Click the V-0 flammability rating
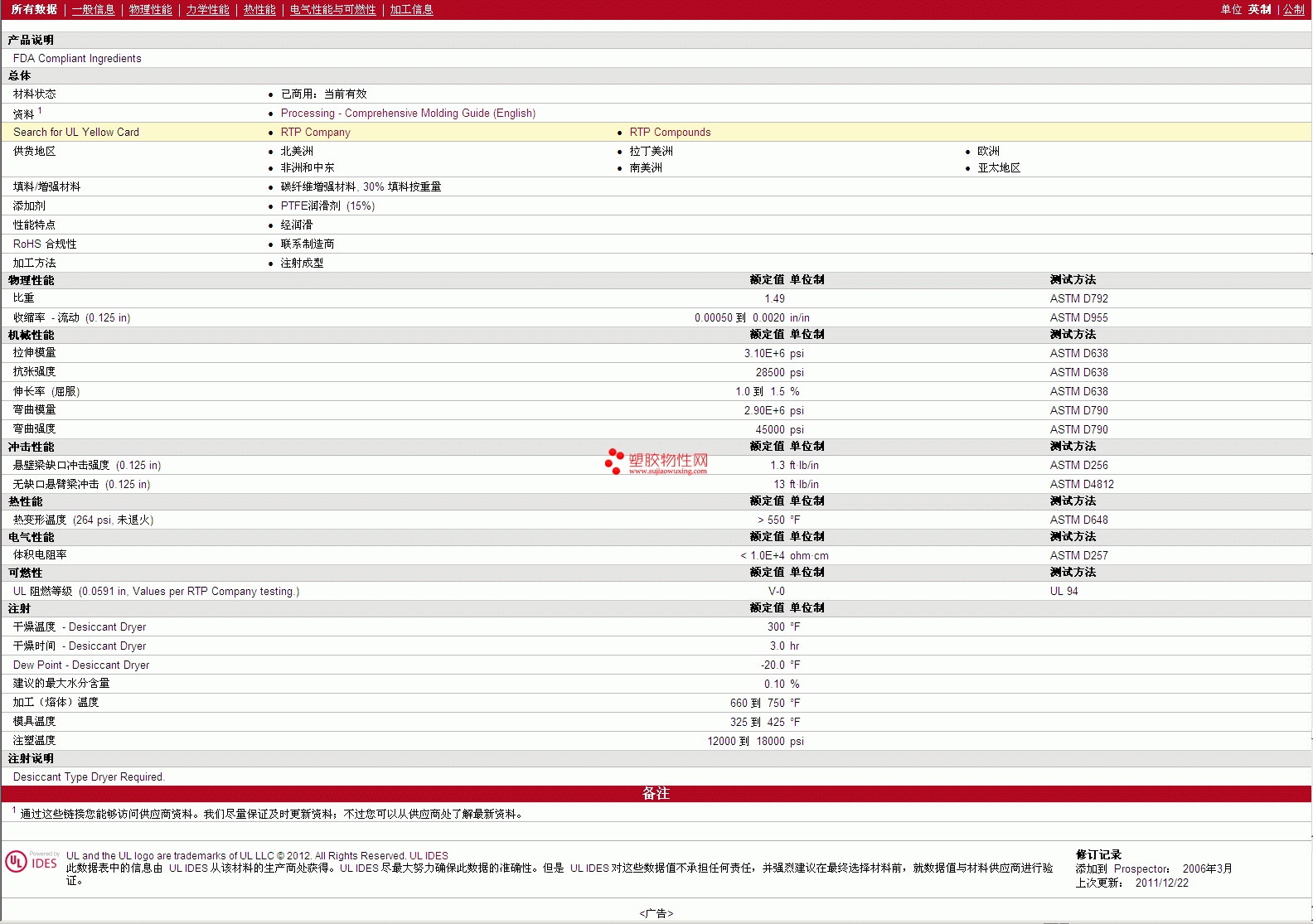This screenshot has width=1313, height=924. [776, 592]
